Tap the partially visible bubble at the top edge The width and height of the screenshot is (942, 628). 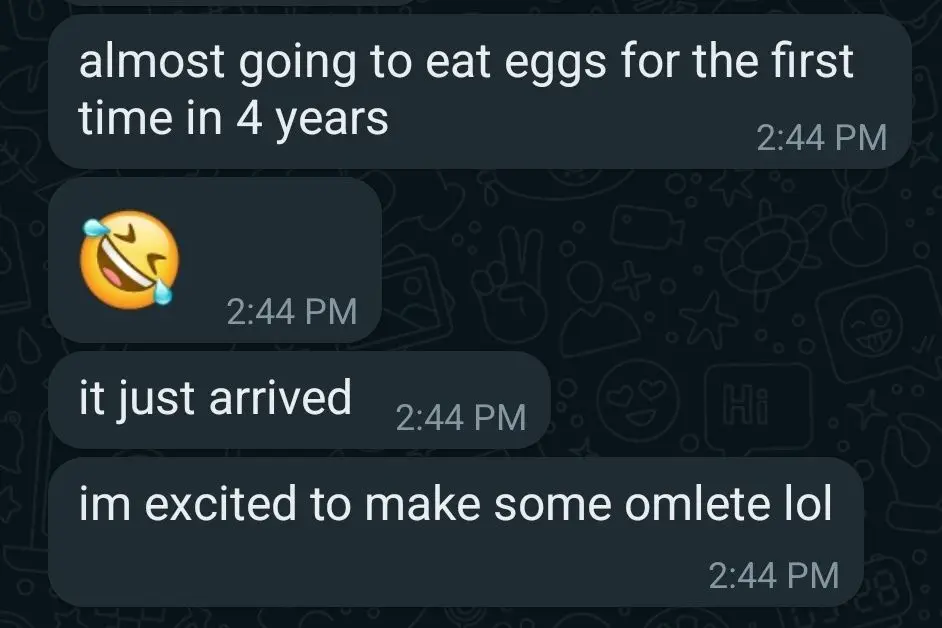[240, 3]
